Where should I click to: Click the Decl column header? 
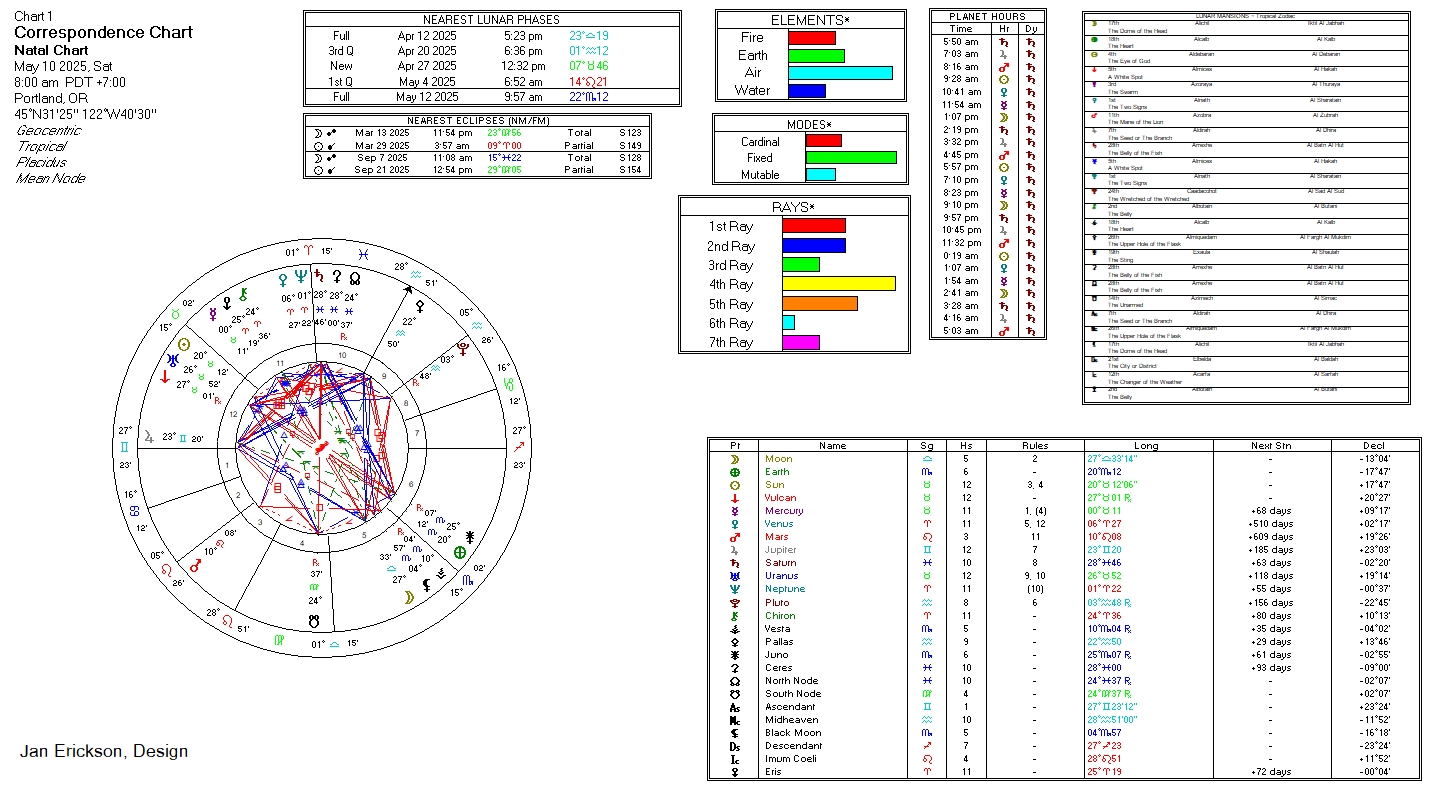[1374, 446]
